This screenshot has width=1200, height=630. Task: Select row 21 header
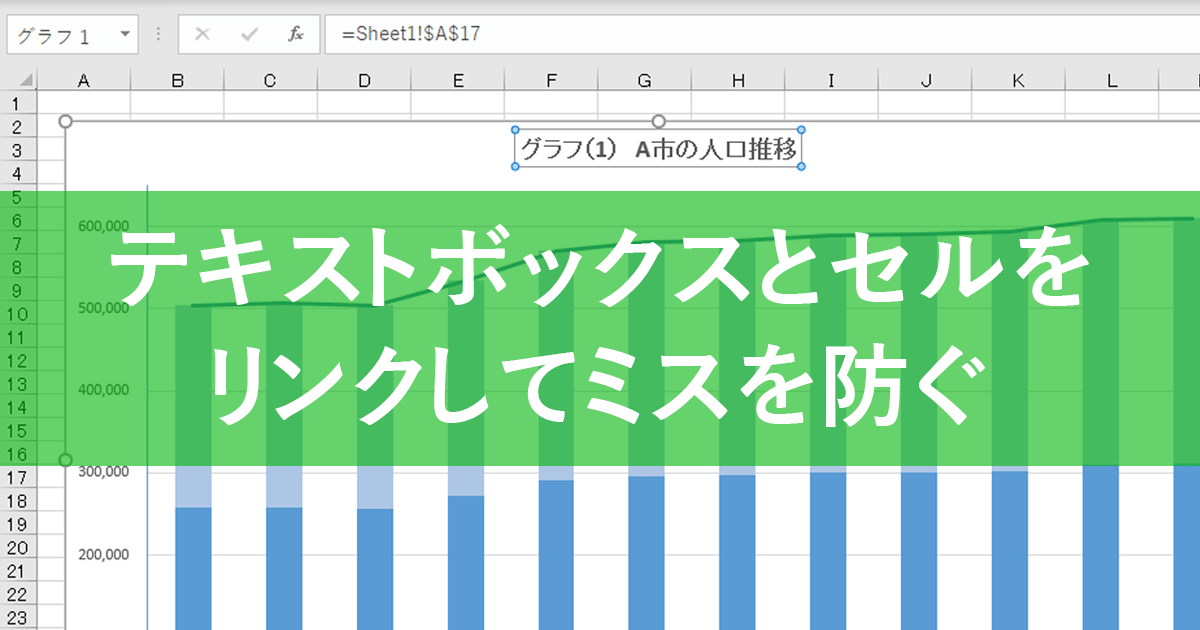click(x=18, y=571)
